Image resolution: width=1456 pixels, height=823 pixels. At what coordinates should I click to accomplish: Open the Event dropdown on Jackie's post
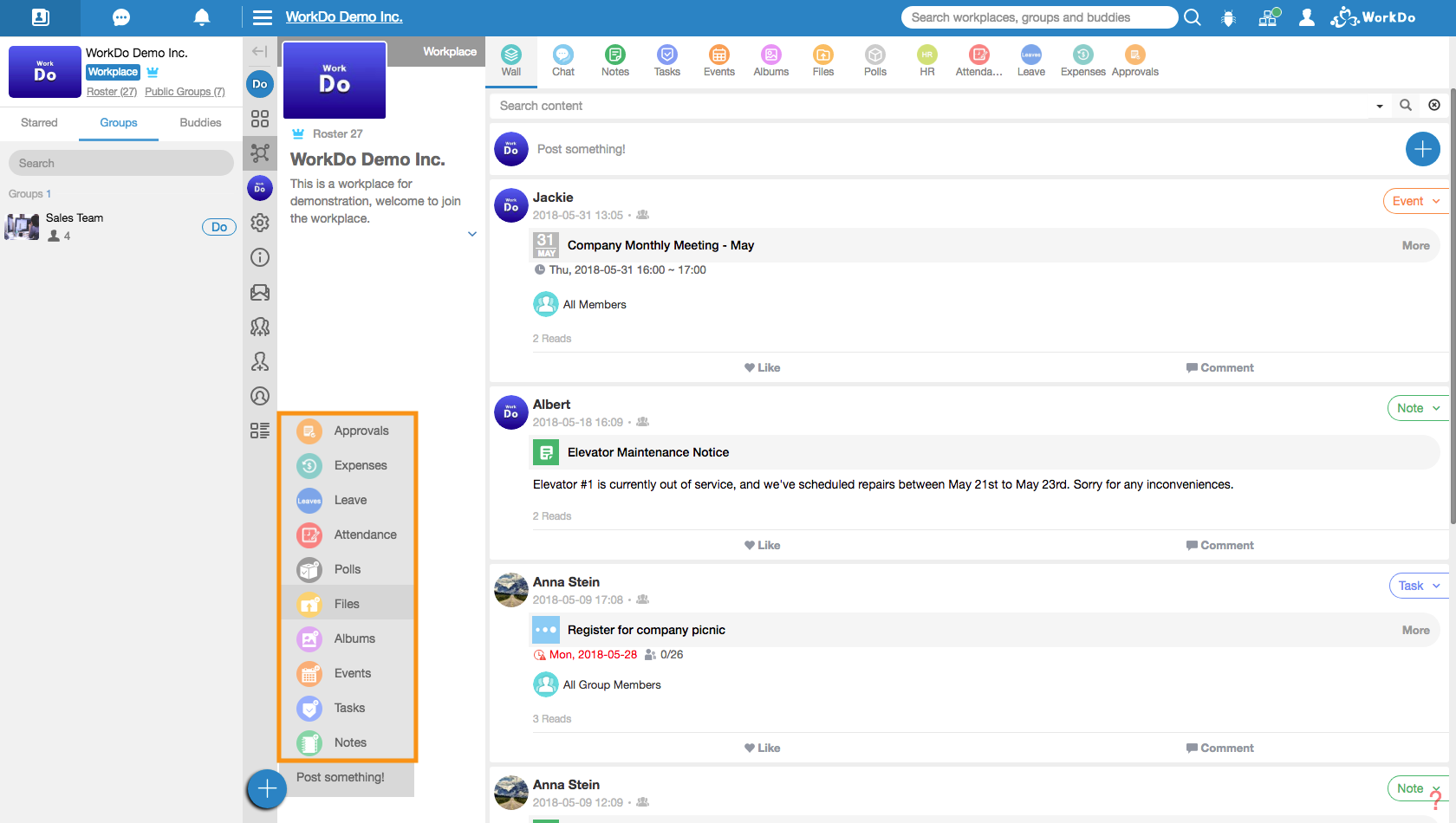pos(1416,201)
